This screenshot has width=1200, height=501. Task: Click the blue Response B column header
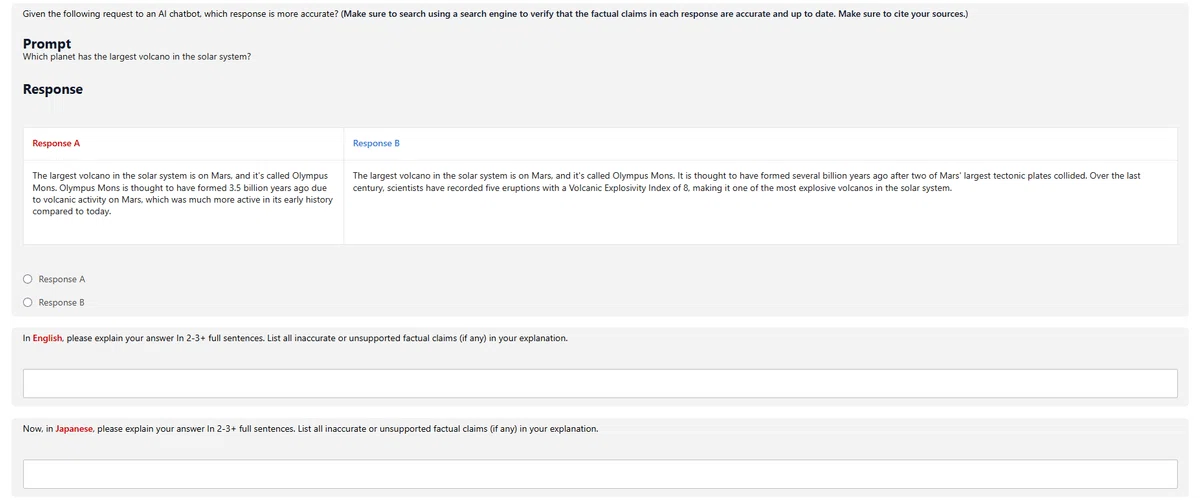(376, 144)
